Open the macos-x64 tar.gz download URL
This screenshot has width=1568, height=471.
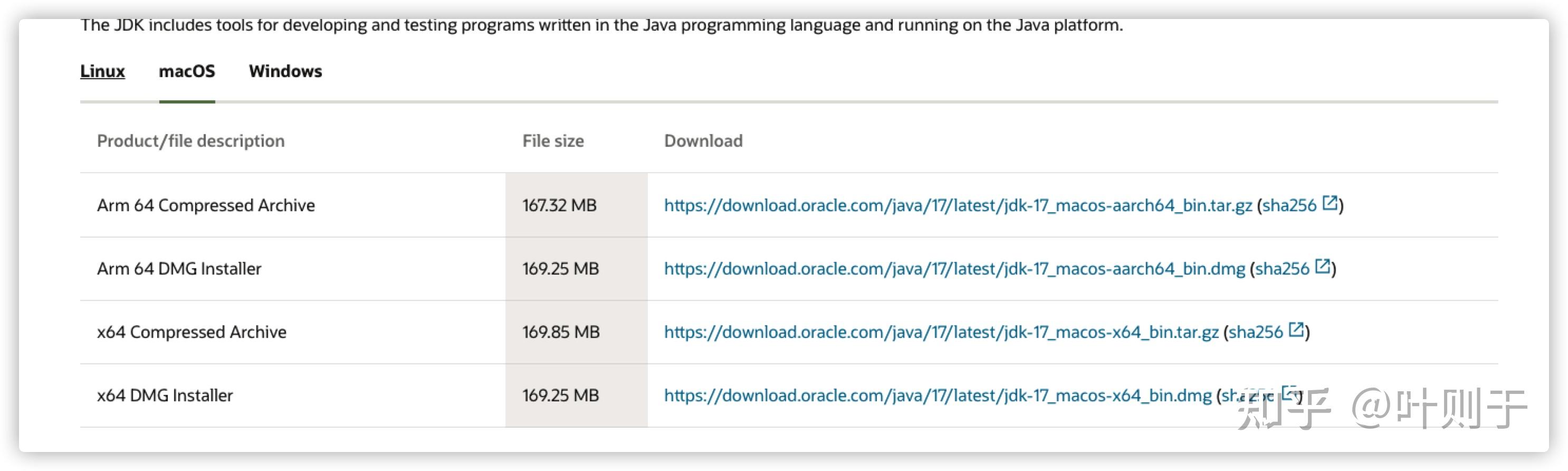coord(941,332)
